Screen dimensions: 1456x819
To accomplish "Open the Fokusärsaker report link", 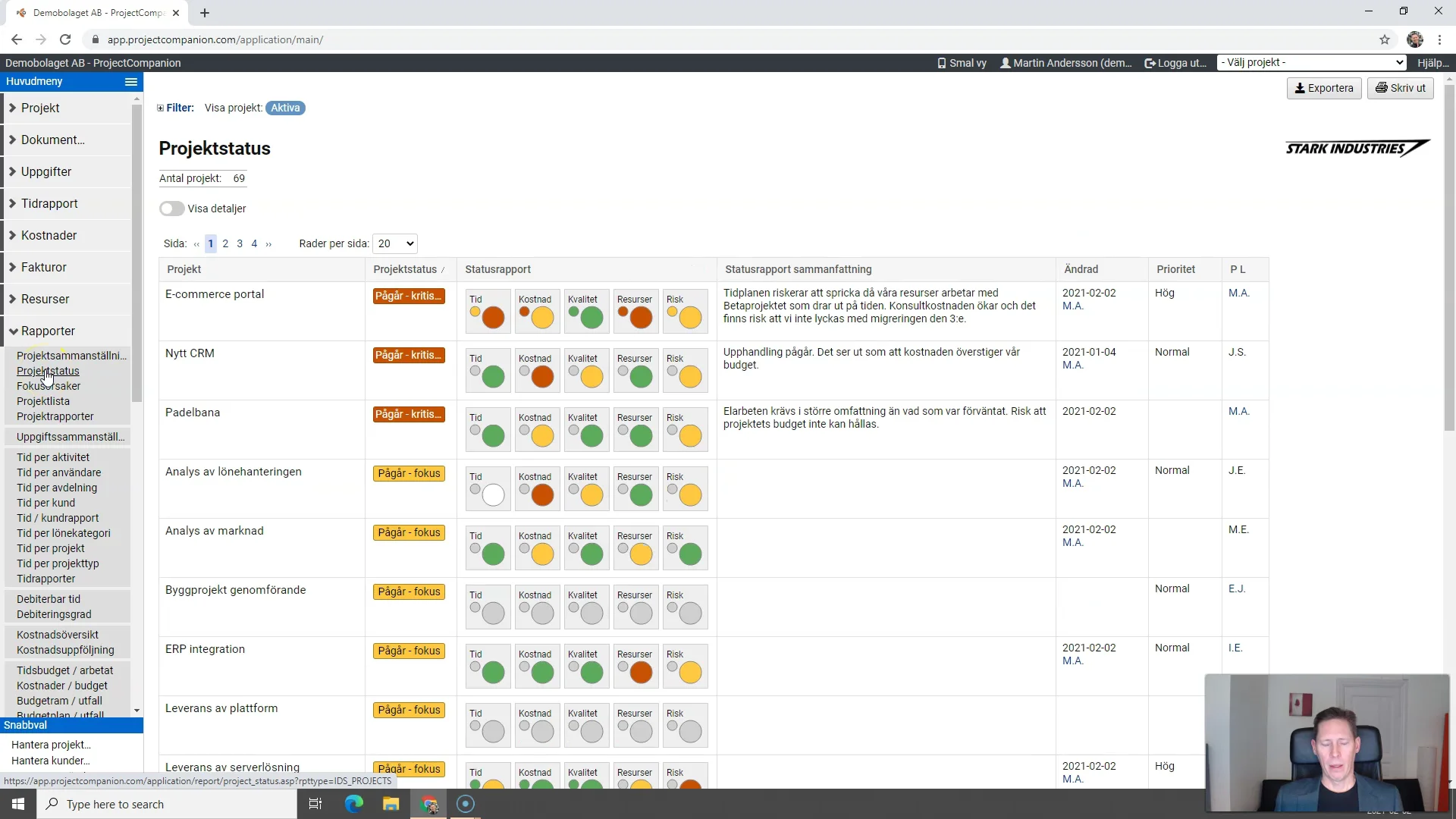I will point(49,386).
